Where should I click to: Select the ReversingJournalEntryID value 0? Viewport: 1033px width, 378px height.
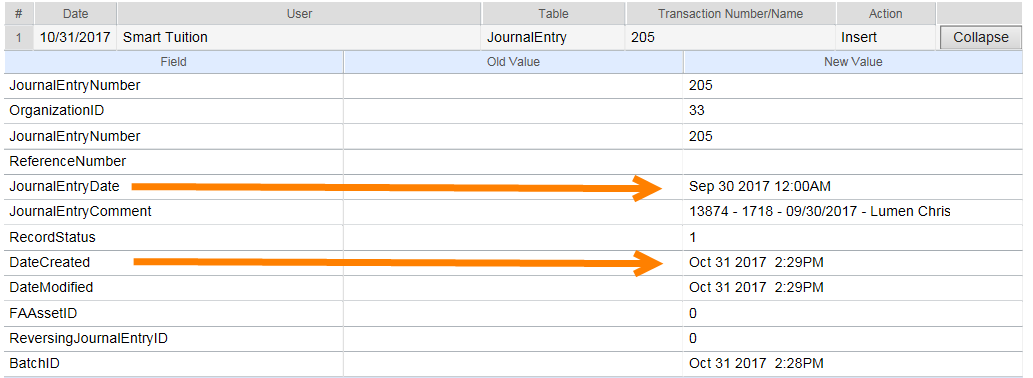click(692, 338)
